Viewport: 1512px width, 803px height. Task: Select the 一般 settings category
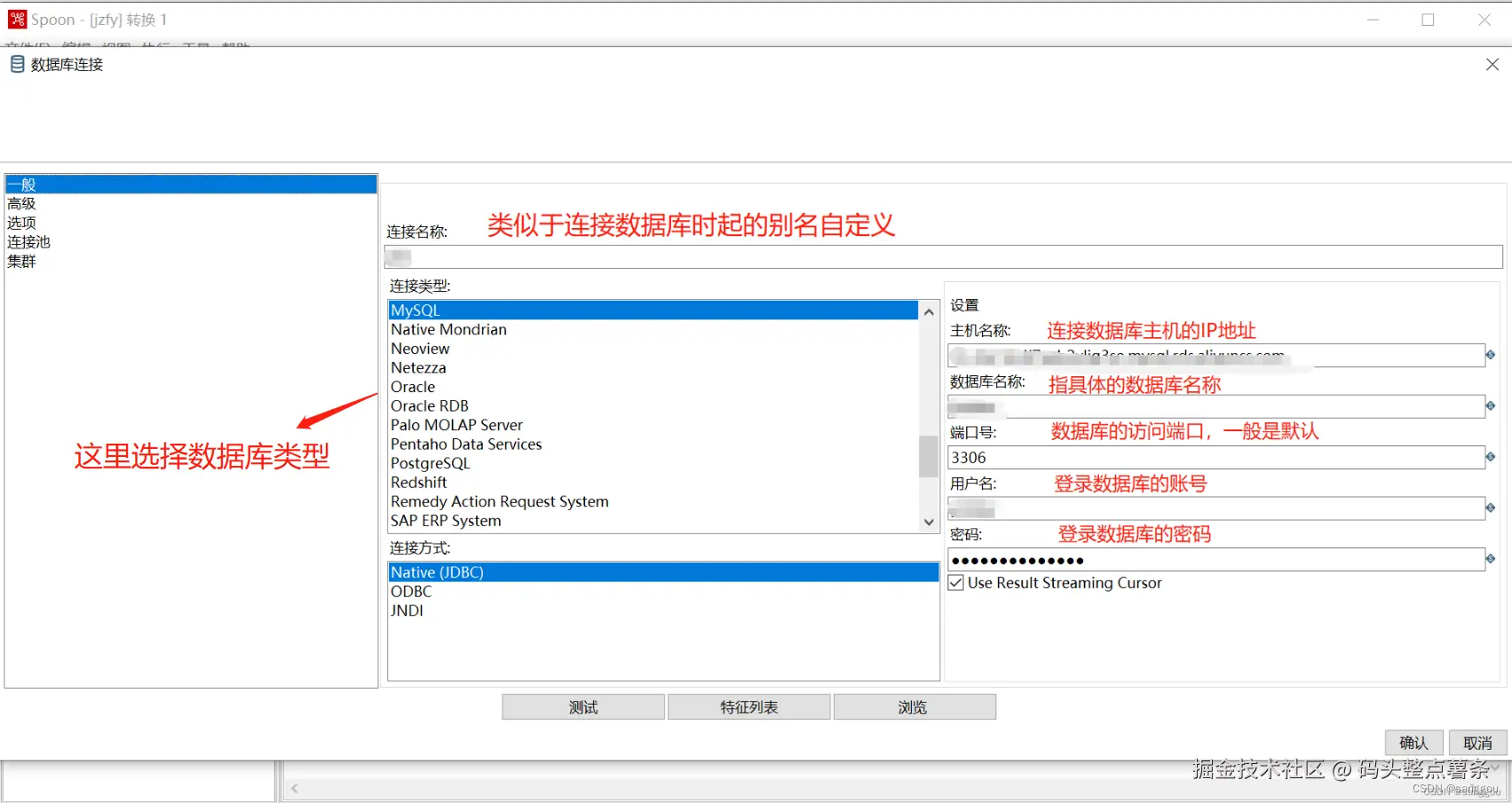191,185
